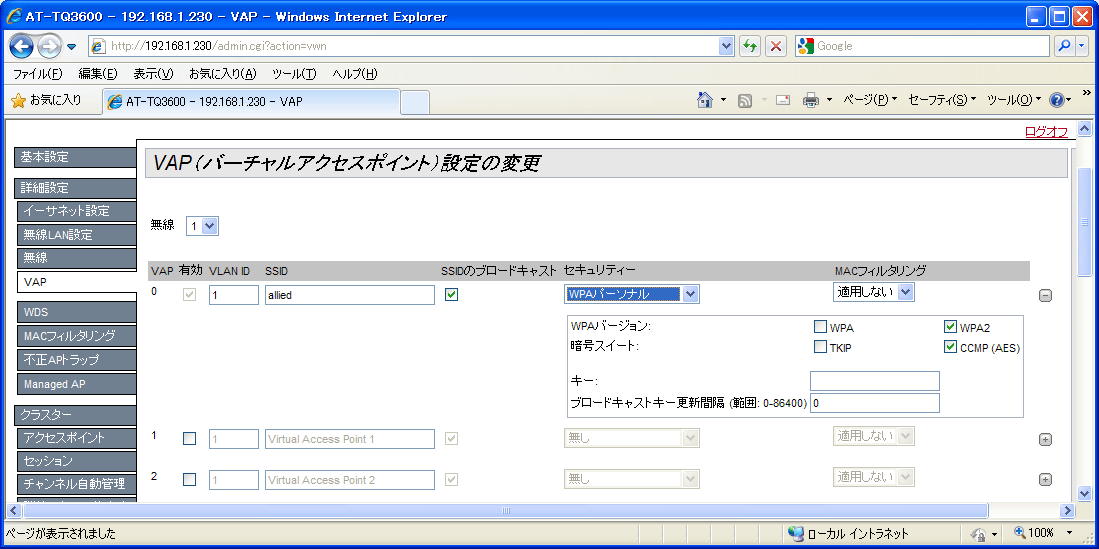Open MAC filtering dropdown for VAP 0

874,292
